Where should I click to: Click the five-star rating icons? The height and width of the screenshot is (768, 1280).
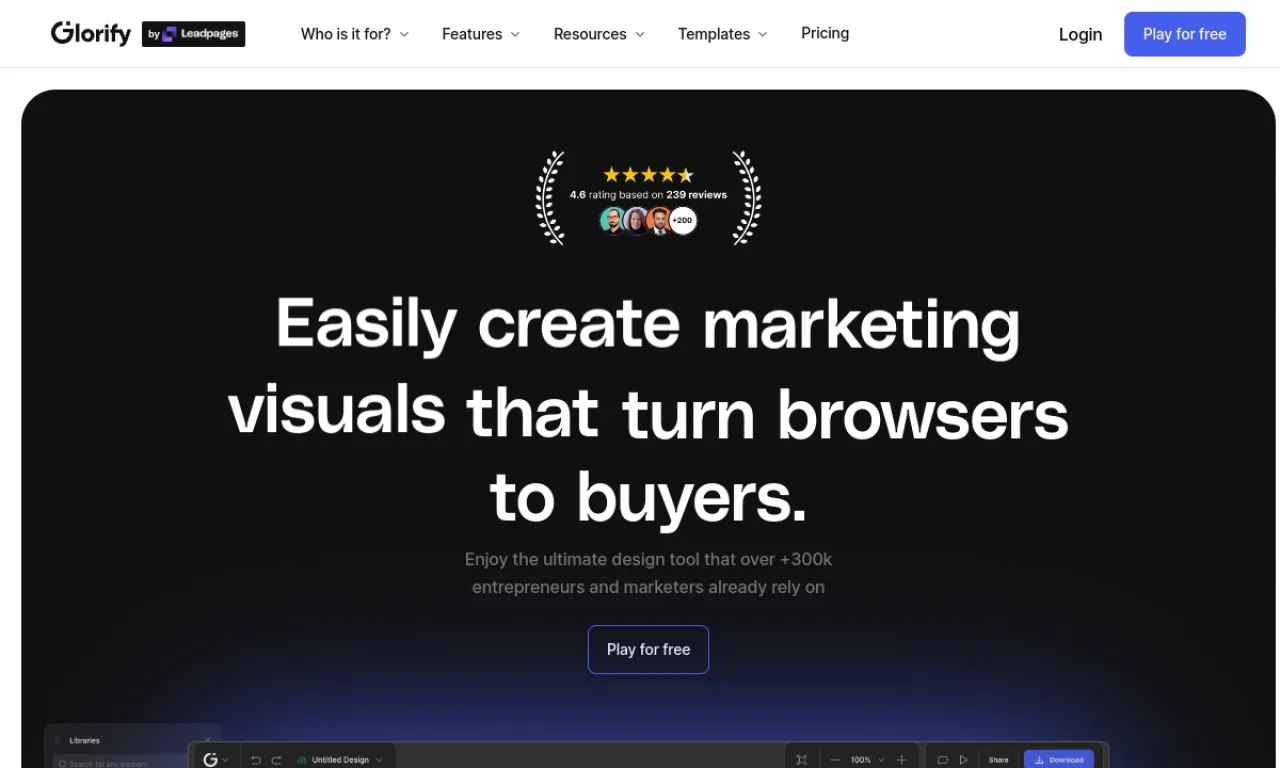point(648,175)
